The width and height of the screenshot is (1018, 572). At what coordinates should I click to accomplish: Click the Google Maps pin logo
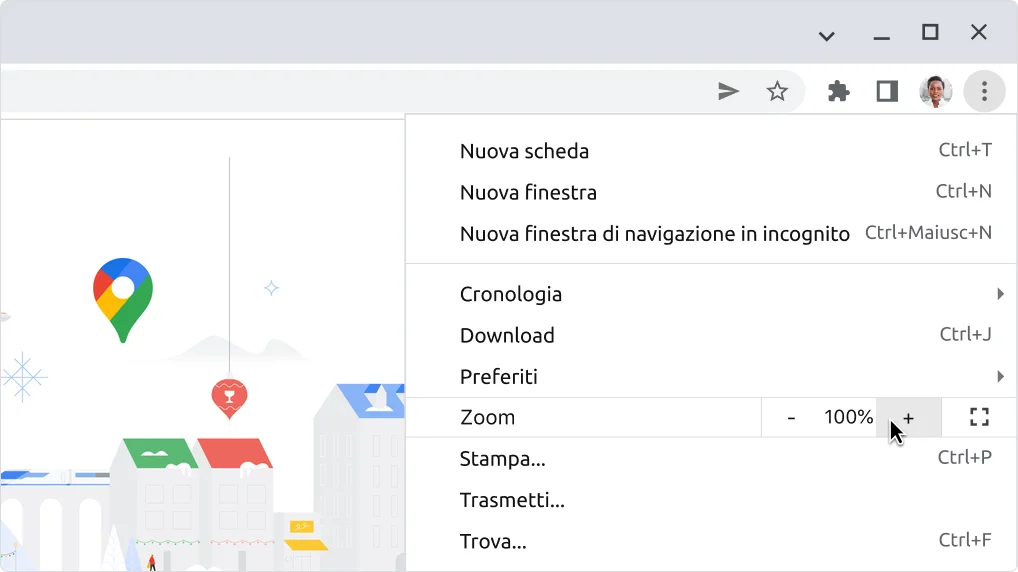click(123, 300)
